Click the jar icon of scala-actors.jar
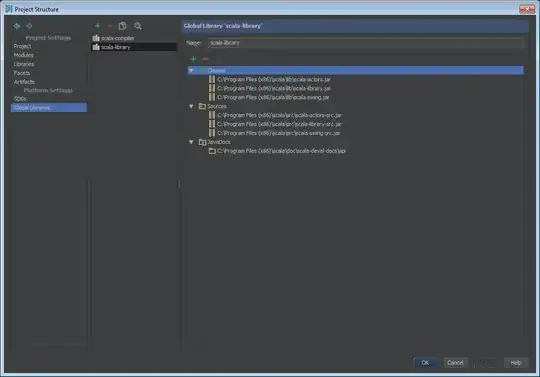 pos(212,79)
